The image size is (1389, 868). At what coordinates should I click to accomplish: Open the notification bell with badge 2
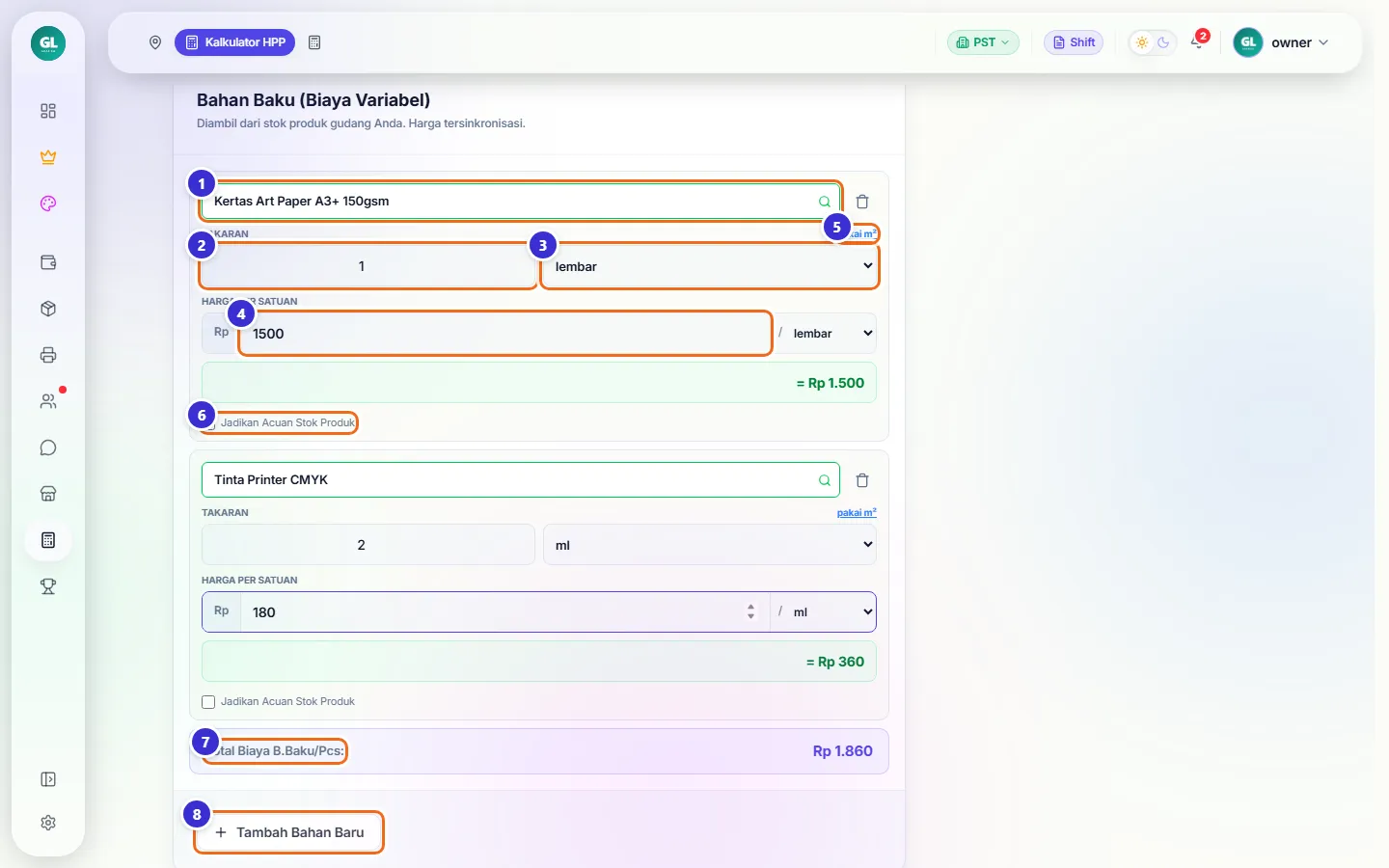point(1198,41)
